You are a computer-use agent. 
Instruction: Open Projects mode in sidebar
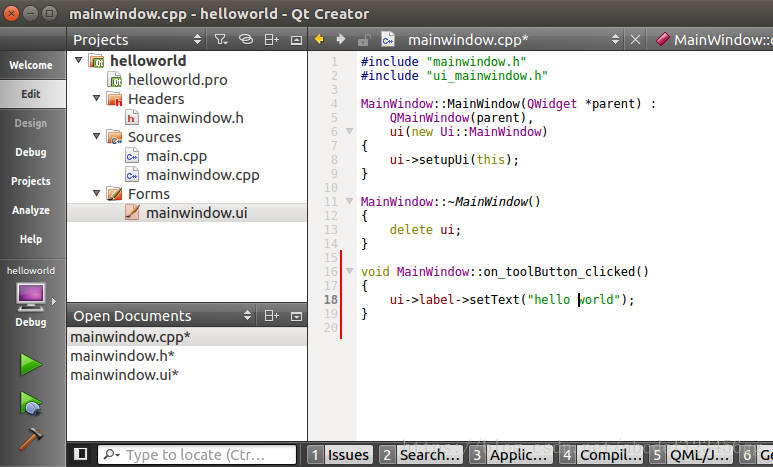(33, 181)
